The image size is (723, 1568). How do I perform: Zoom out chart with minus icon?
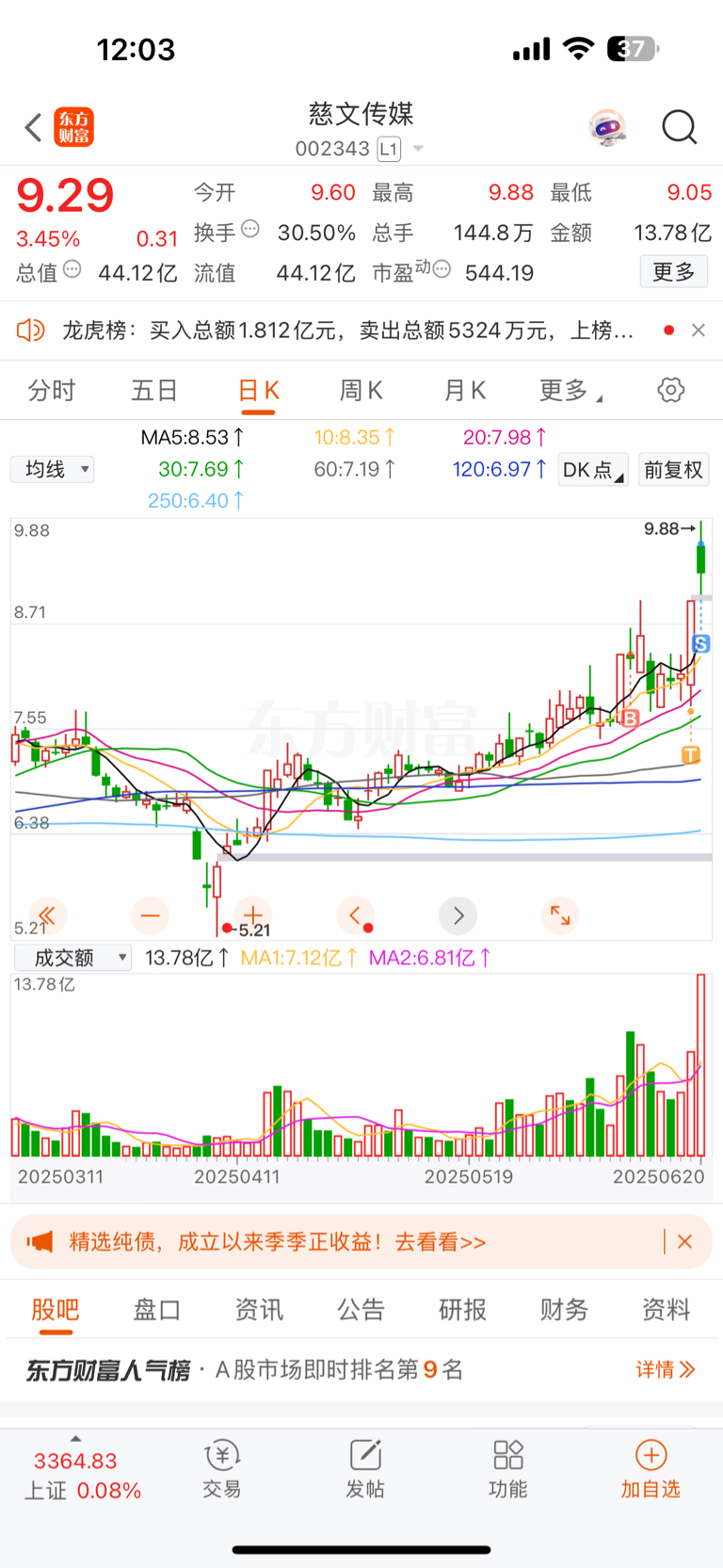coord(151,914)
